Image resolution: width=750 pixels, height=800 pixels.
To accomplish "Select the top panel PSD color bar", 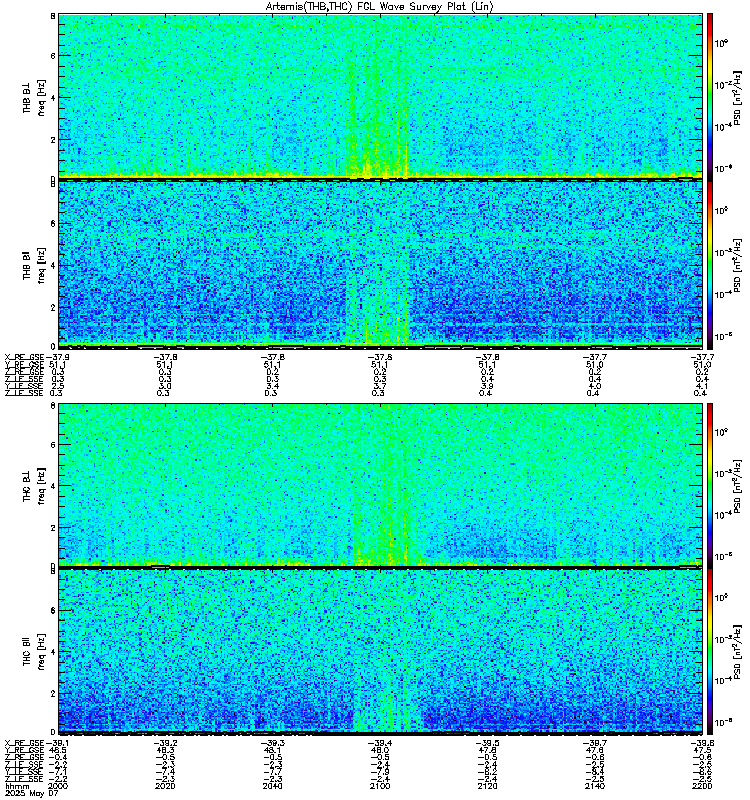I will [709, 96].
